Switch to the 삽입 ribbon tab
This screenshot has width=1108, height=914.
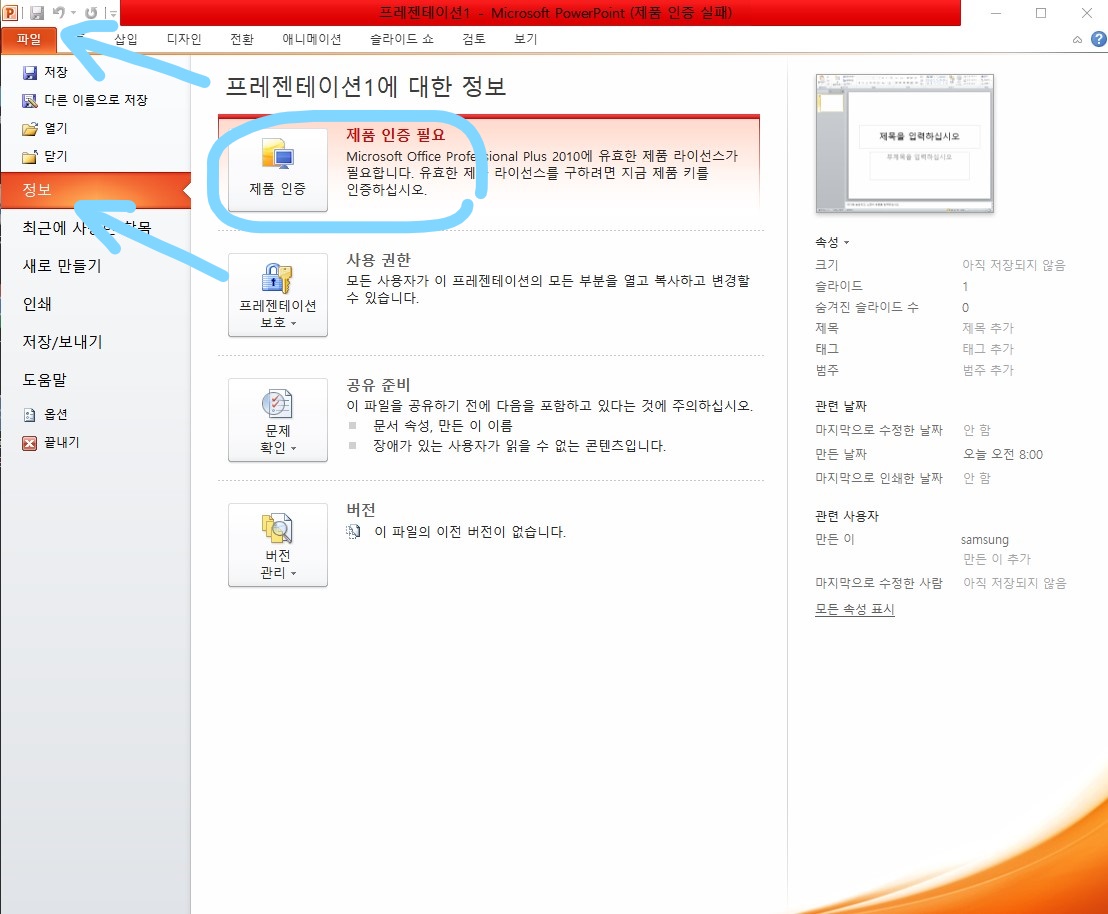[x=126, y=39]
